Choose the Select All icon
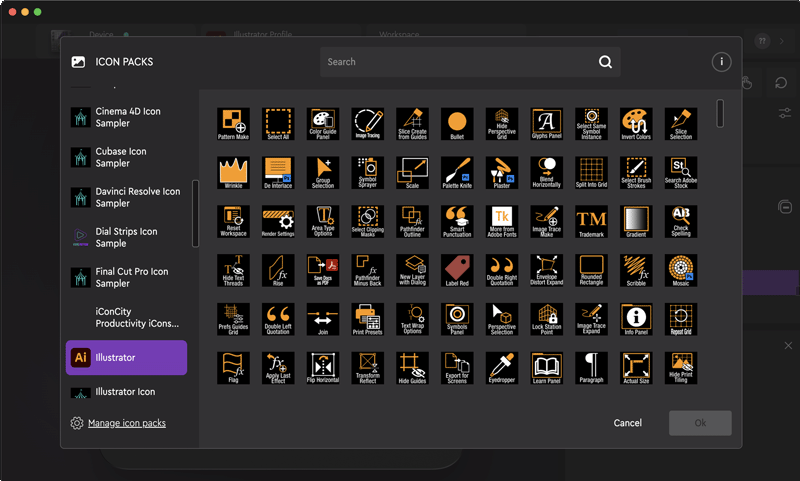800x481 pixels. [x=278, y=124]
